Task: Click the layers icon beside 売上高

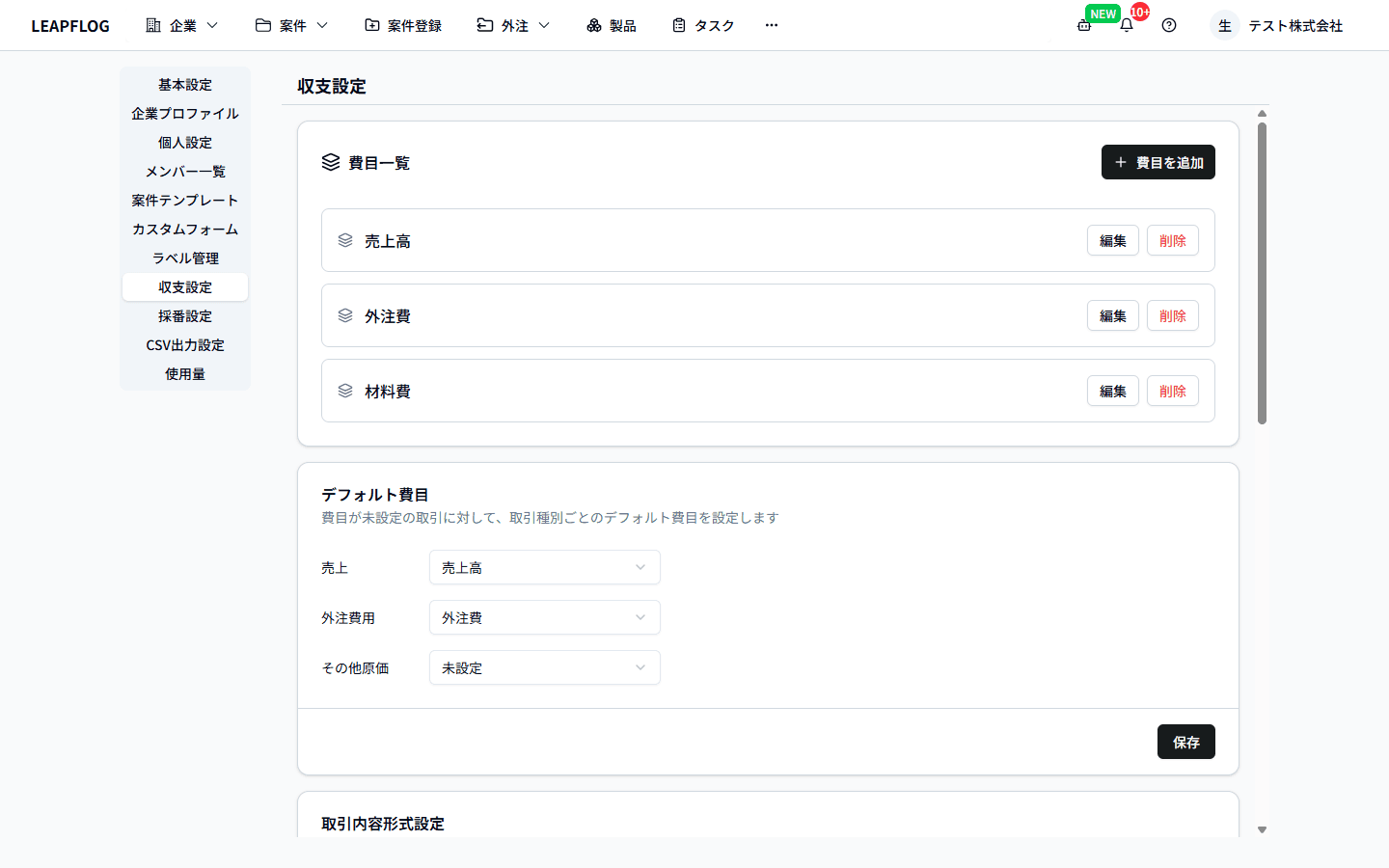Action: [345, 240]
